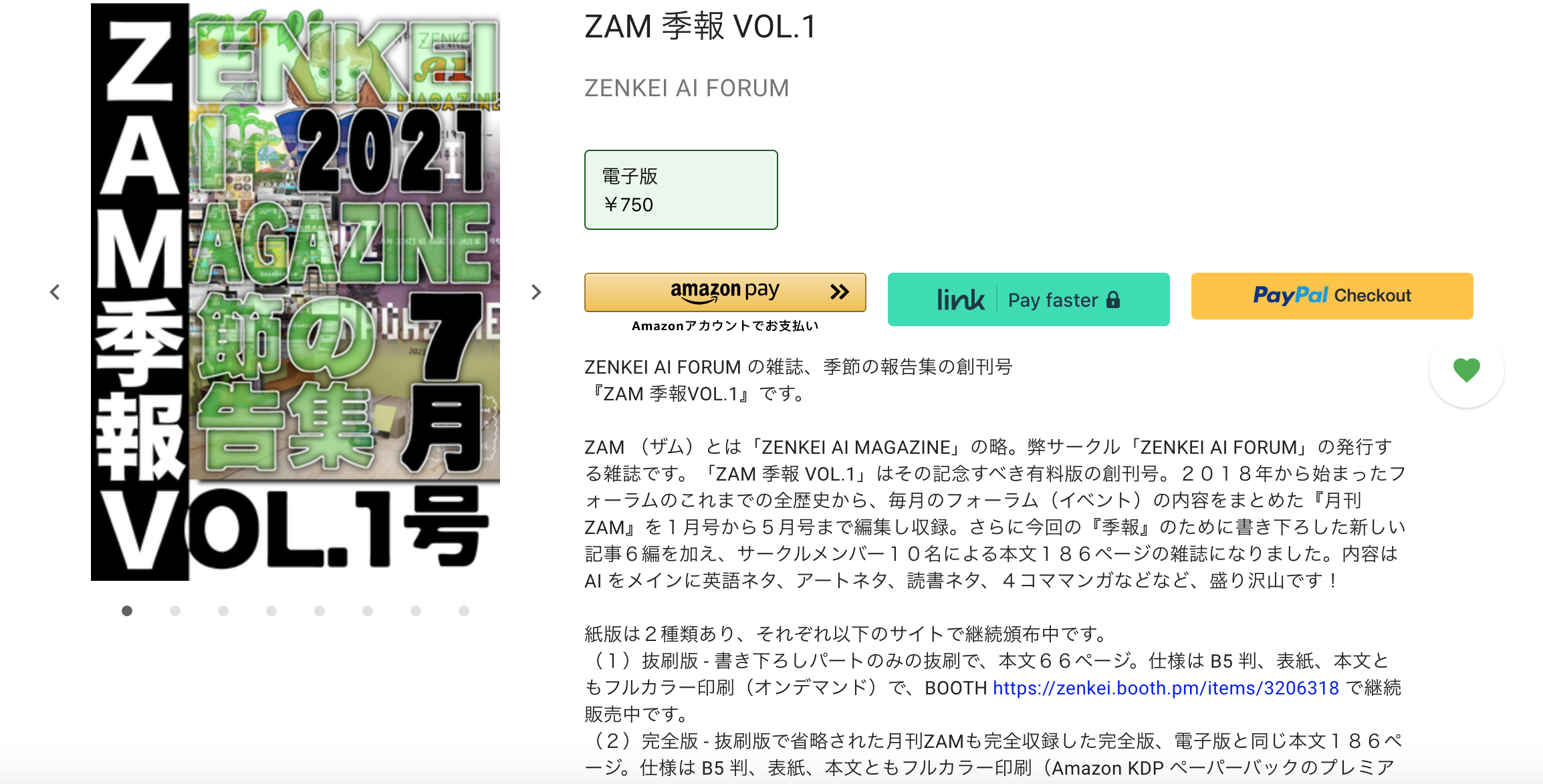Click the amazon pay logo
Viewport: 1543px width, 784px height.
725,291
